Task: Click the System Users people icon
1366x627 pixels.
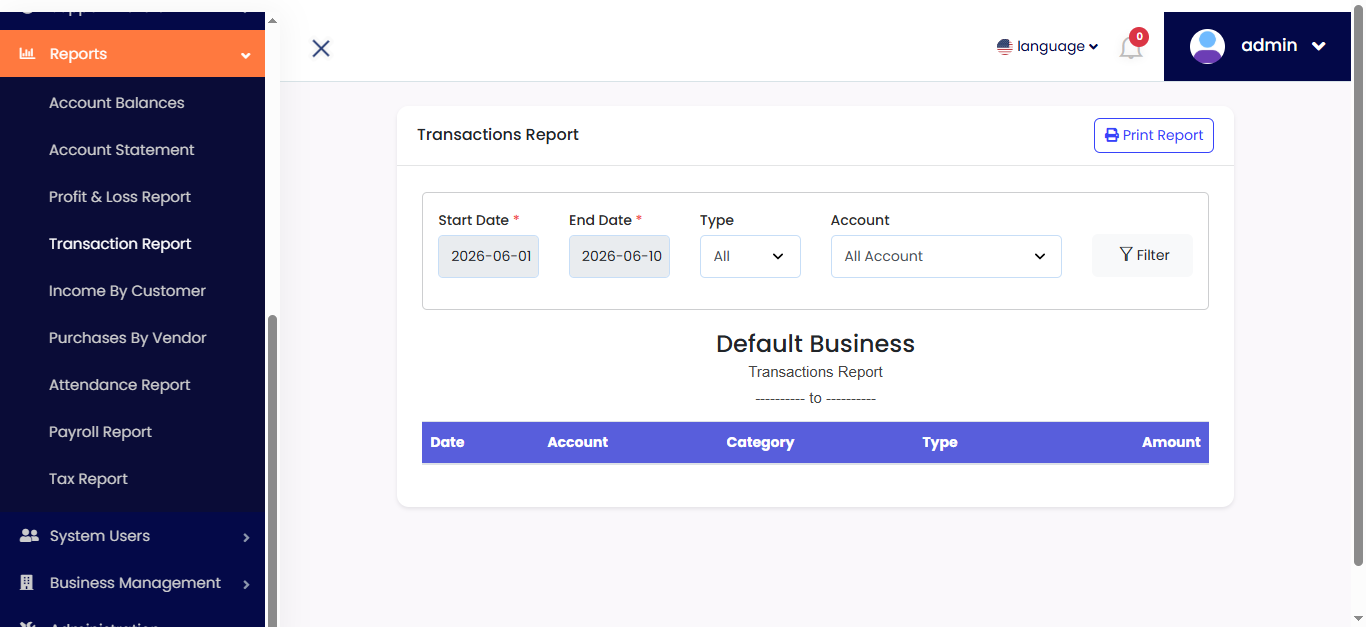Action: tap(29, 535)
